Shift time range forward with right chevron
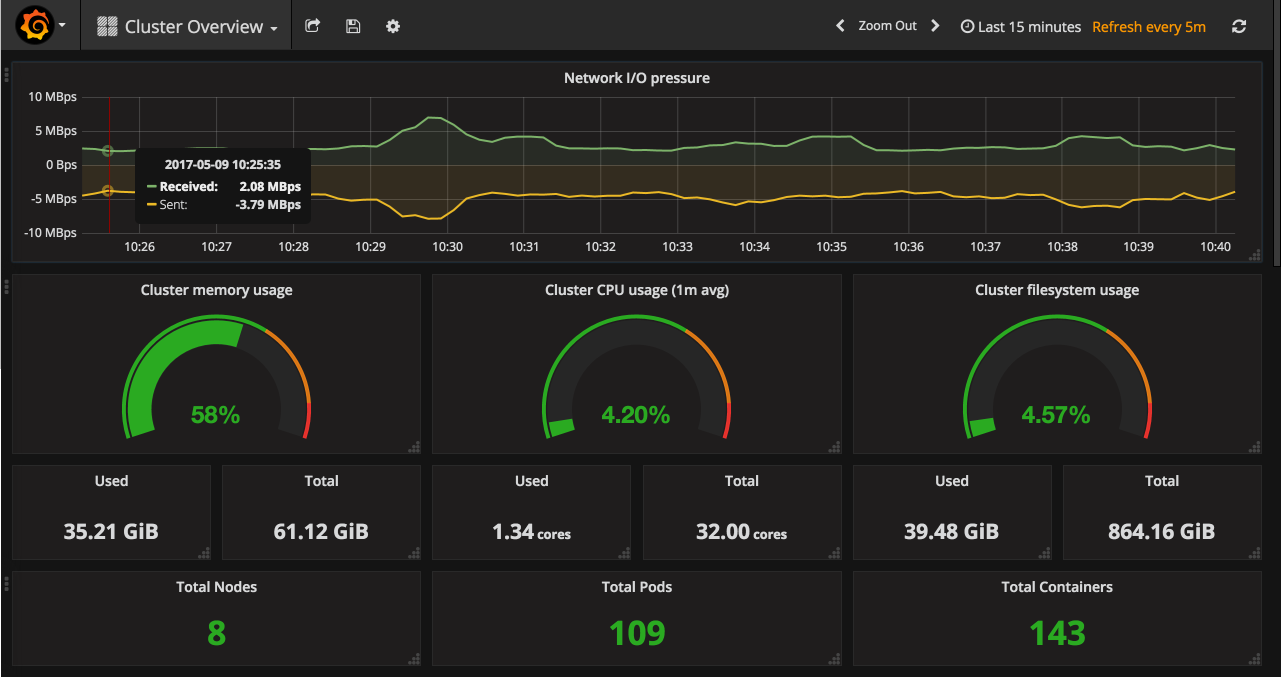The height and width of the screenshot is (677, 1281). [x=935, y=26]
